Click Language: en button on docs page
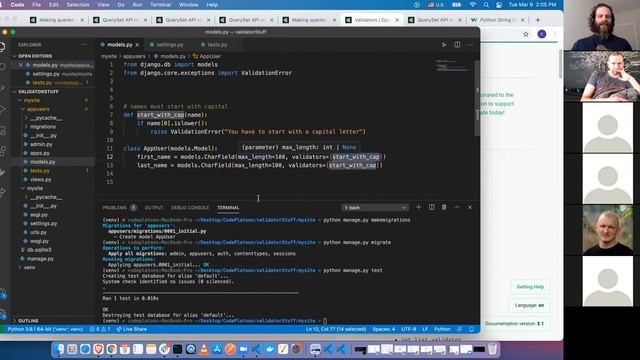 529,305
